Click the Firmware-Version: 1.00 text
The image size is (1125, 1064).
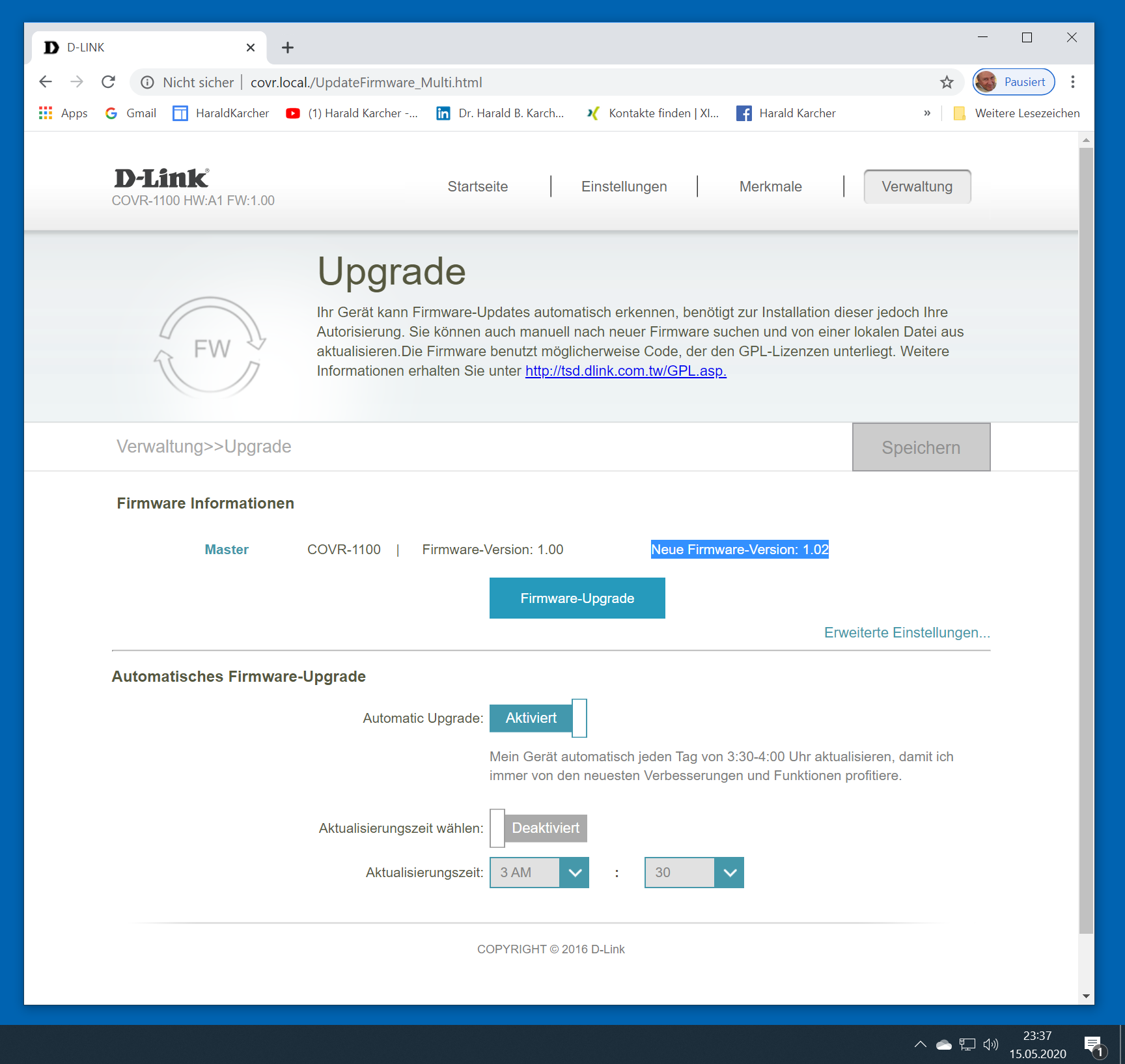493,550
